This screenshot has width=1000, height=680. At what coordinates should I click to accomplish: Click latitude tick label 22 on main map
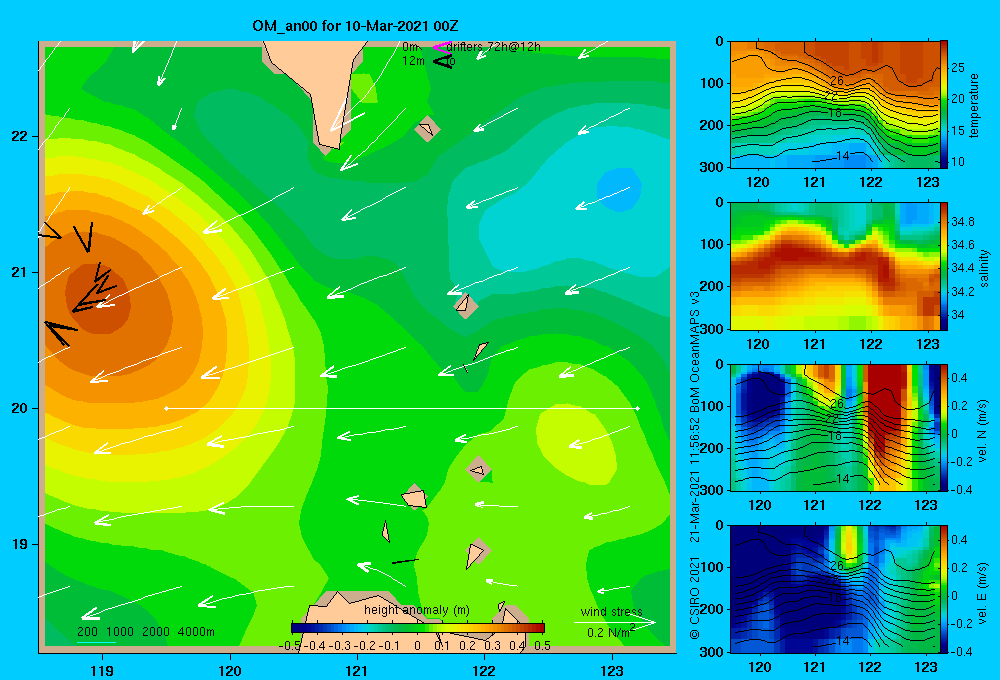click(x=20, y=137)
